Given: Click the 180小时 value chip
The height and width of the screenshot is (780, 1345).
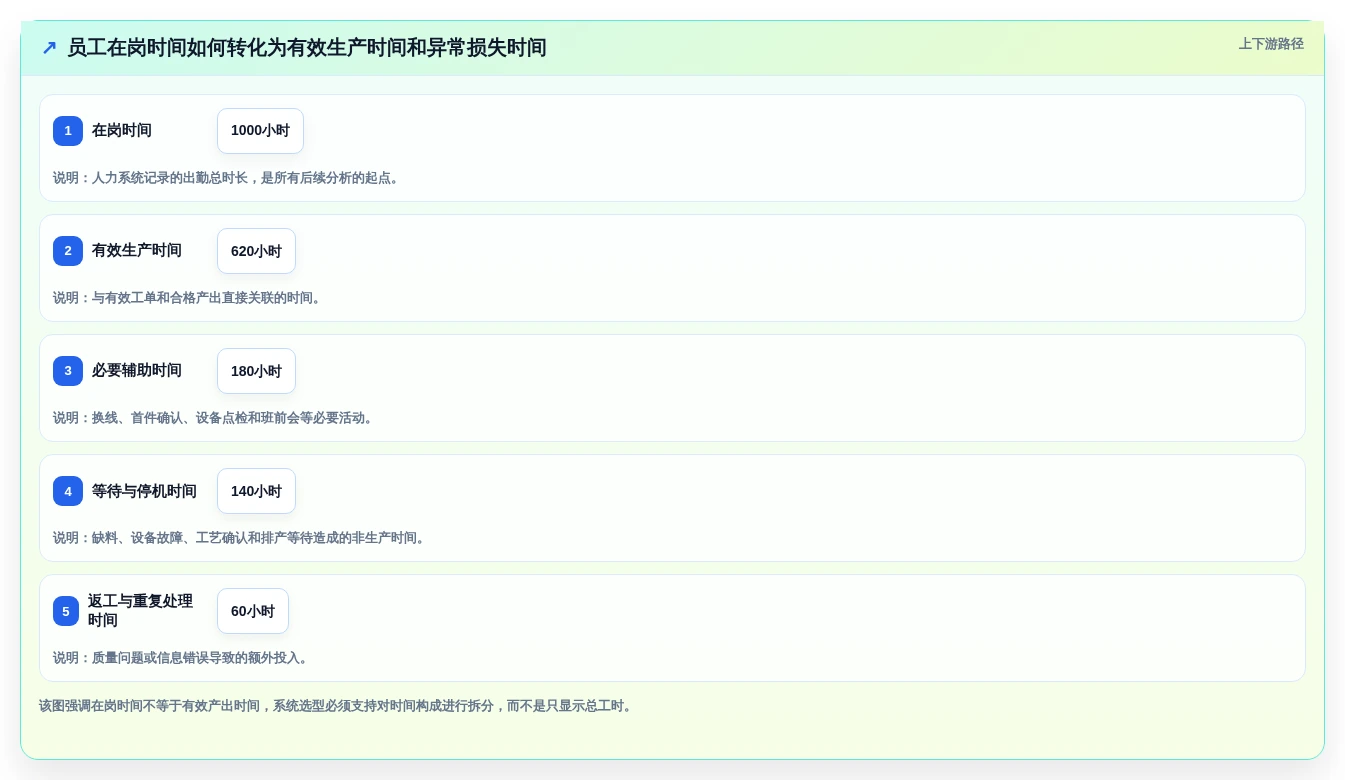Looking at the screenshot, I should tap(256, 371).
